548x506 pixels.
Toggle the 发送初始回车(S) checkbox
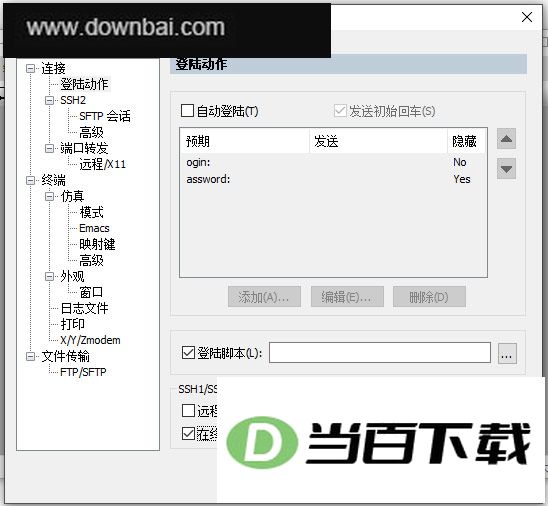pyautogui.click(x=340, y=111)
